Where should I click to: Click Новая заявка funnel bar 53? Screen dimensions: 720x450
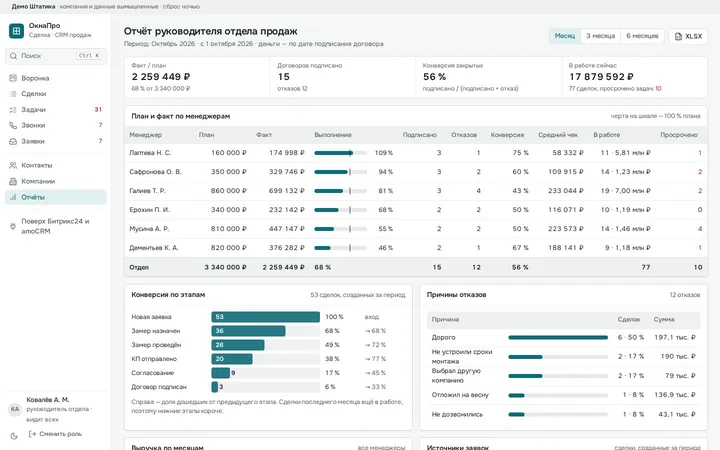point(265,317)
